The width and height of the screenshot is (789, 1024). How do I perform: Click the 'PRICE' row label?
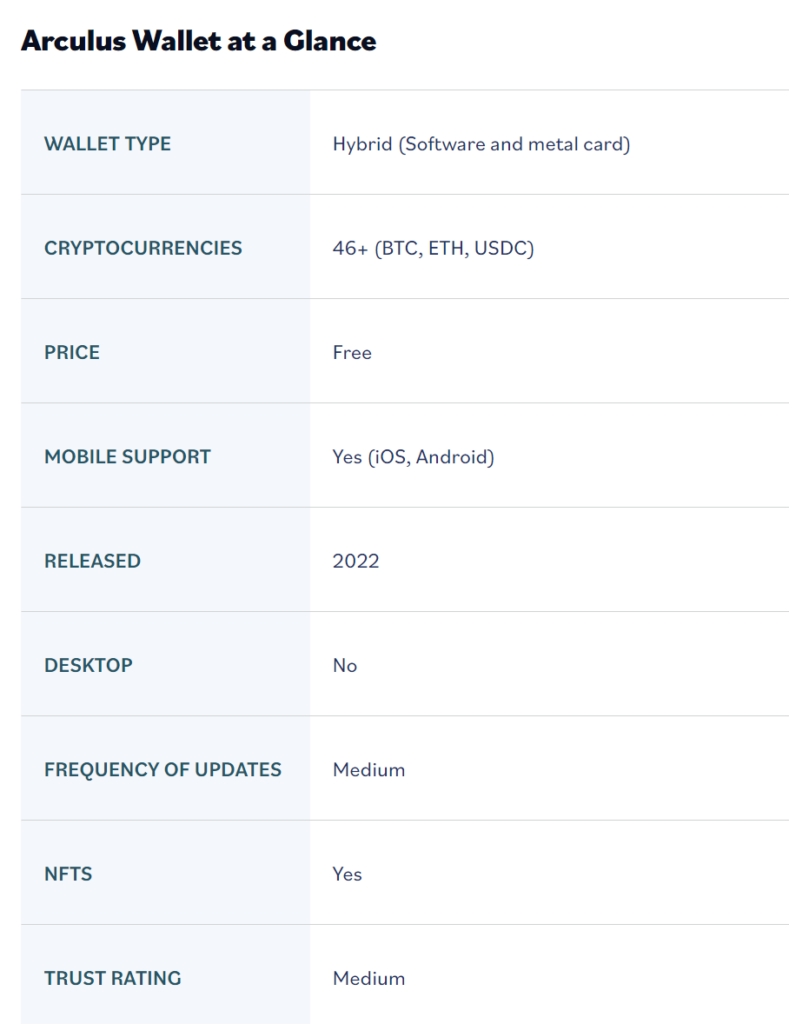(72, 352)
